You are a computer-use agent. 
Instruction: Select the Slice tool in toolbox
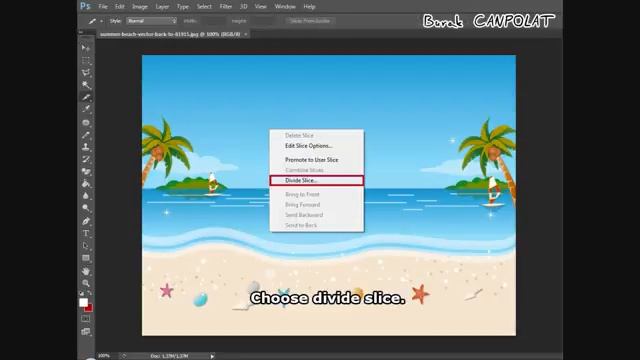click(x=86, y=97)
